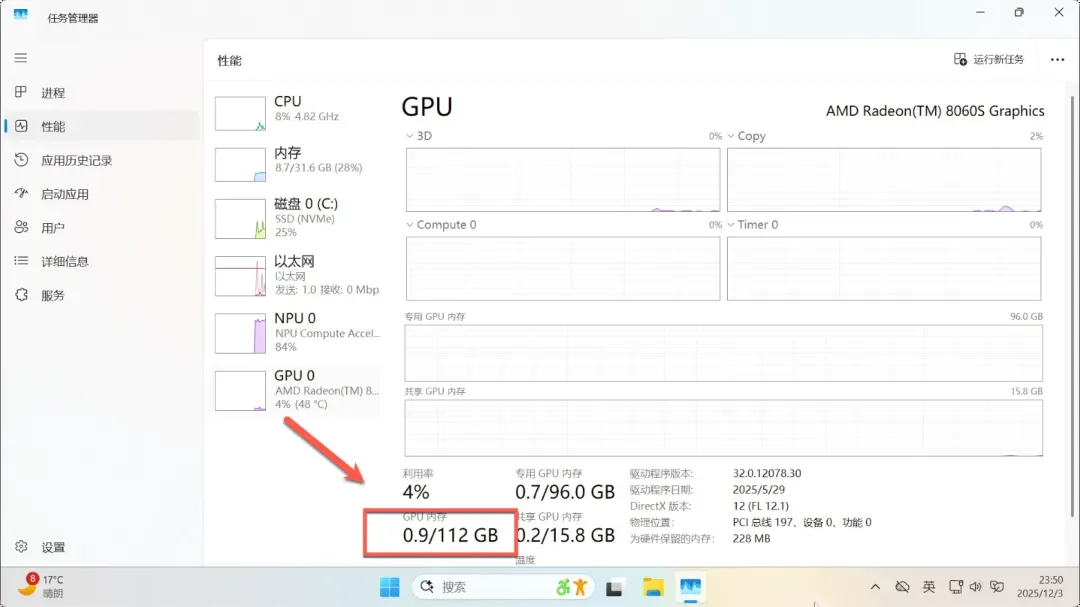Click the Task Manager taskbar icon
The image size is (1080, 607).
pos(690,587)
